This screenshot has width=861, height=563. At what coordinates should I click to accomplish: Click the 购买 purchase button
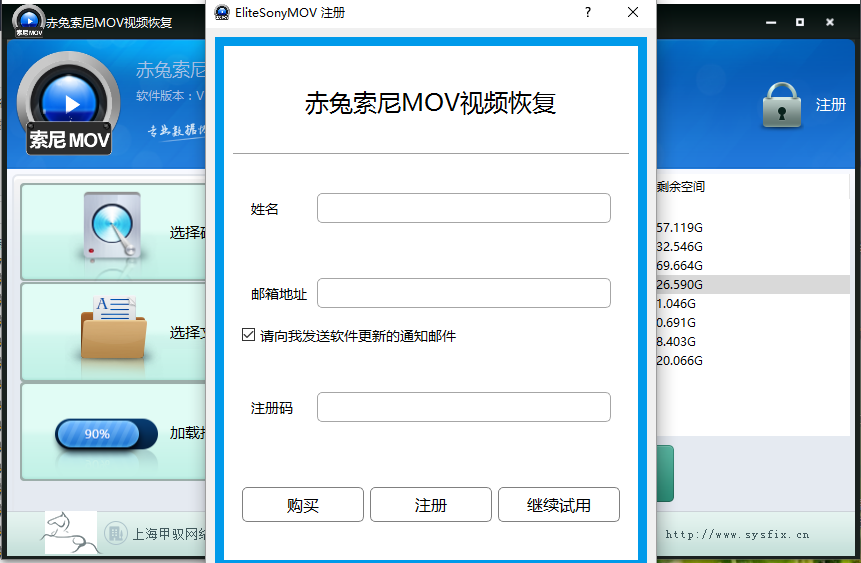(303, 504)
